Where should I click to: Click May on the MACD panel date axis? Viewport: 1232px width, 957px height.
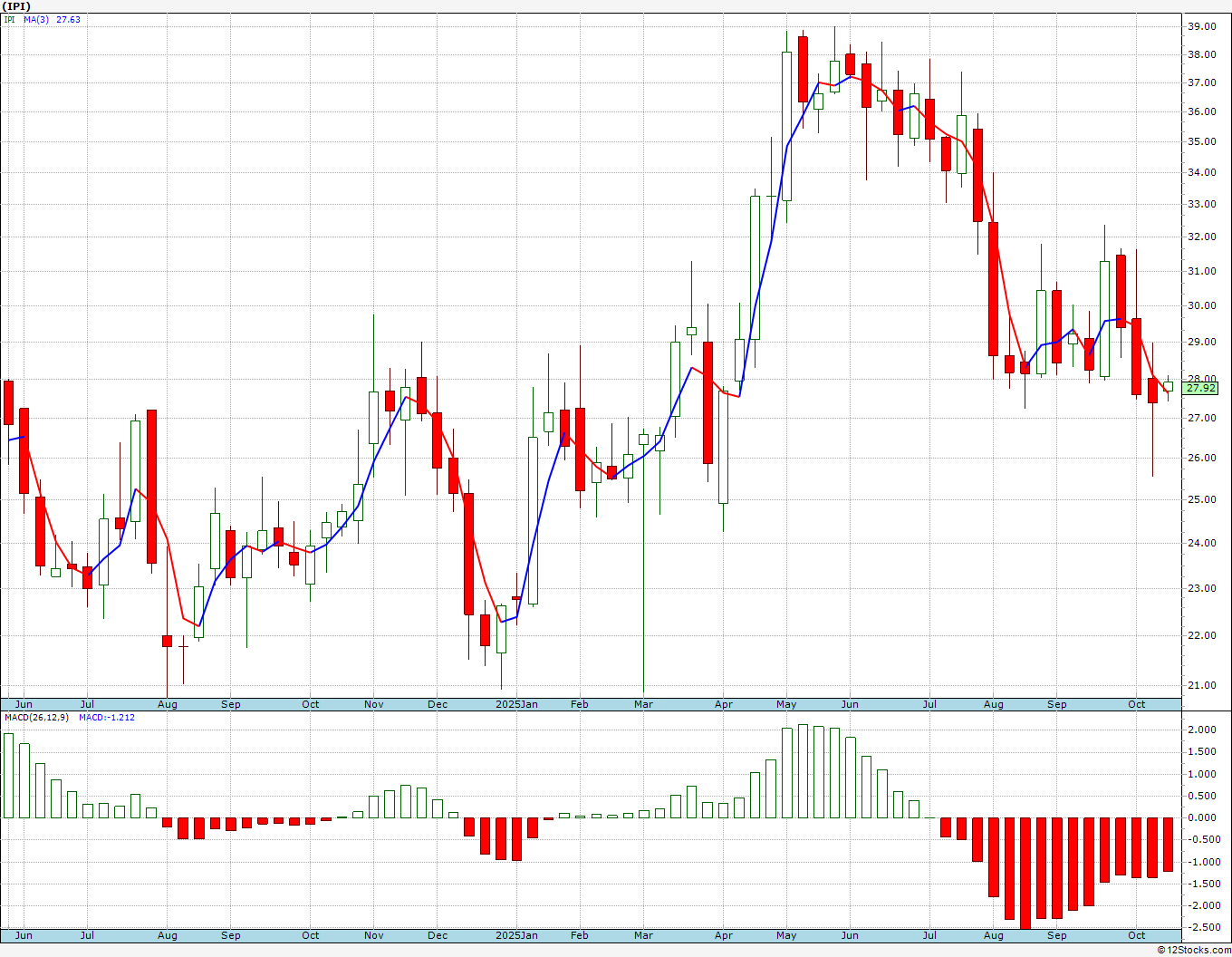786,935
